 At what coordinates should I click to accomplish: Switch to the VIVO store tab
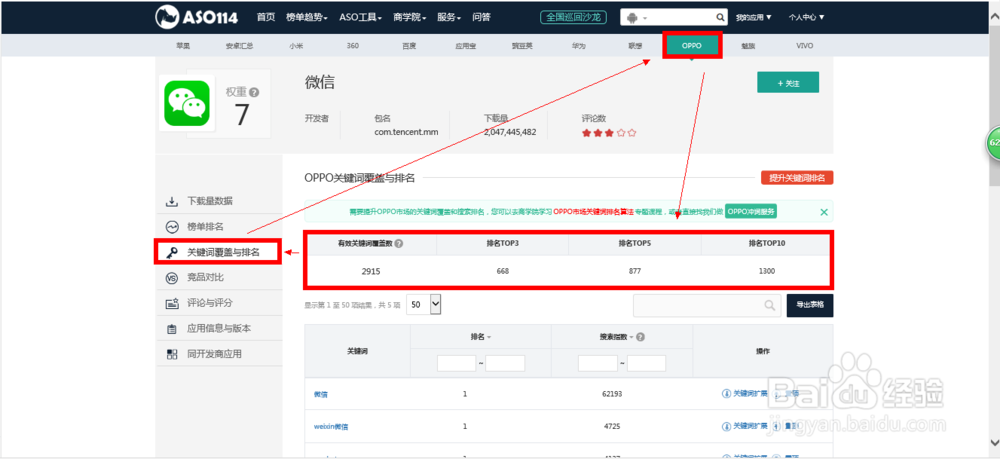tap(805, 46)
